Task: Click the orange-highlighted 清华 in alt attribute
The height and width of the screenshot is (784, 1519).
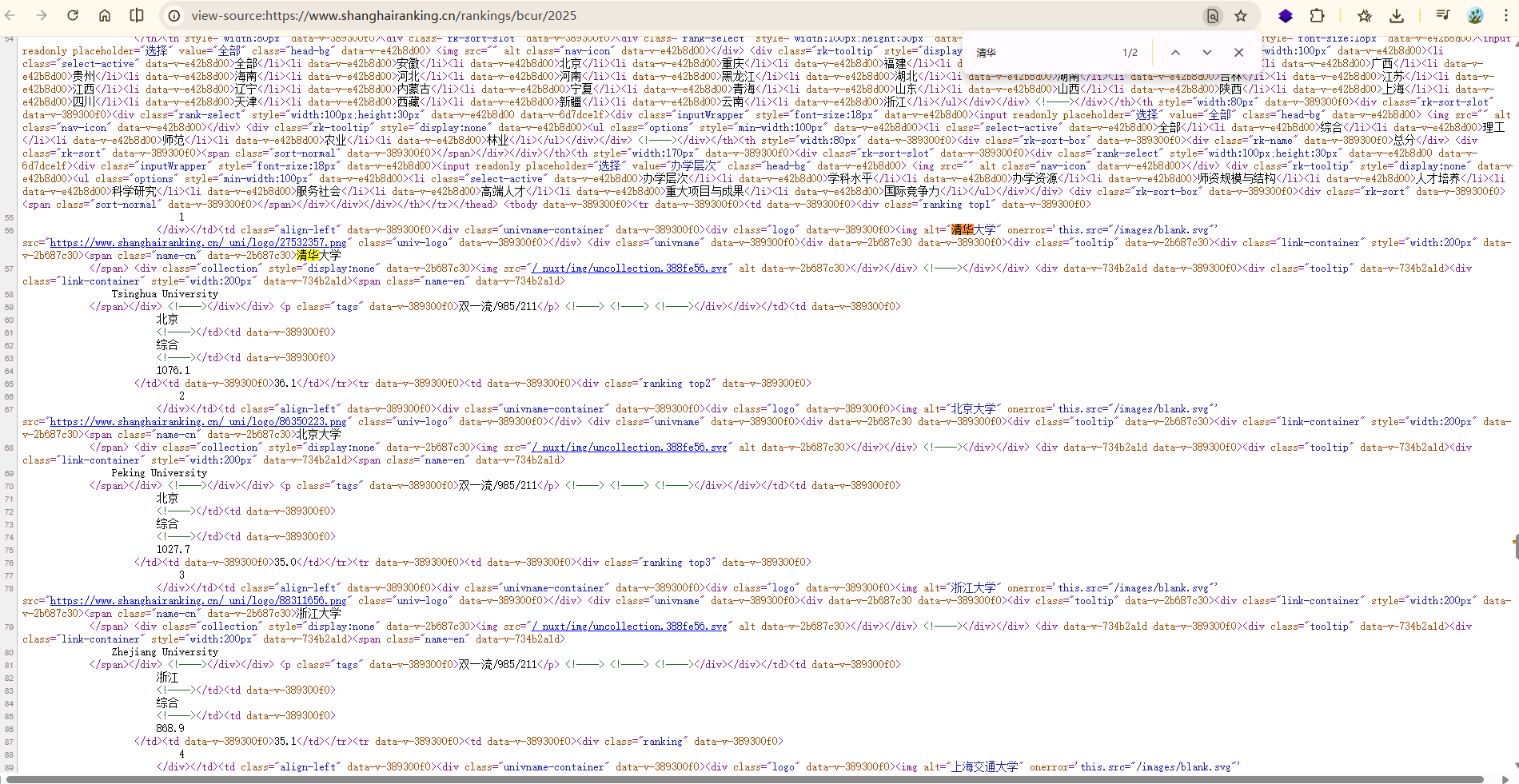Action: coord(962,229)
